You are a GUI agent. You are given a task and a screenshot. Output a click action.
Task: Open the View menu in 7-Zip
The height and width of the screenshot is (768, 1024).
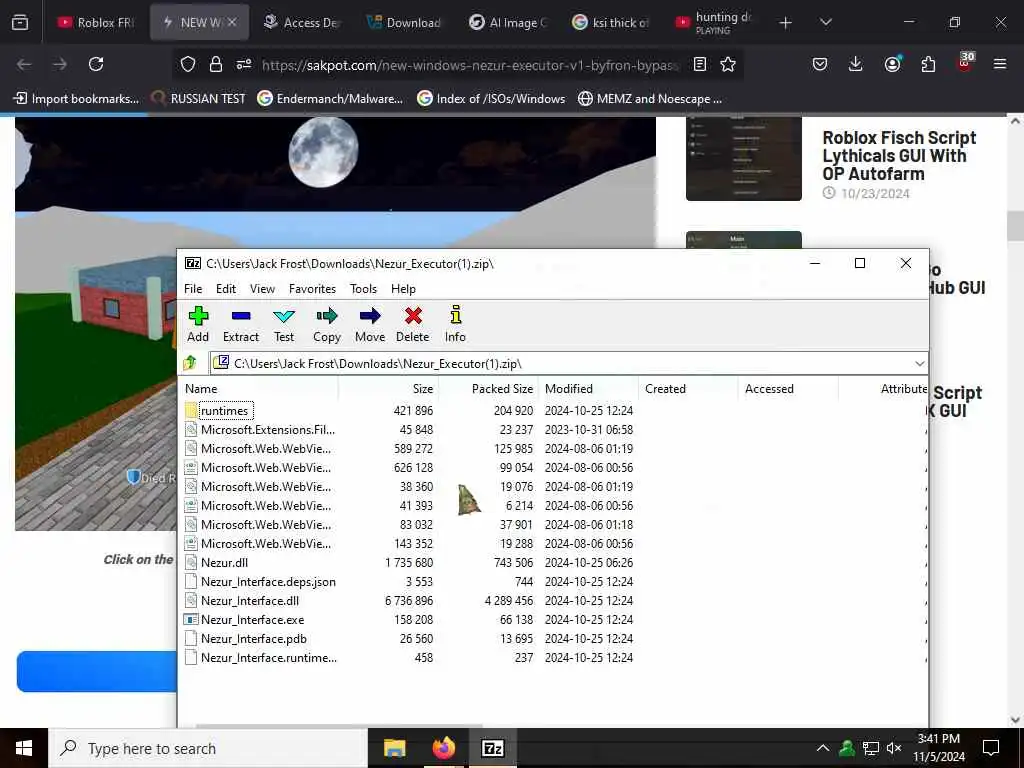coord(263,289)
